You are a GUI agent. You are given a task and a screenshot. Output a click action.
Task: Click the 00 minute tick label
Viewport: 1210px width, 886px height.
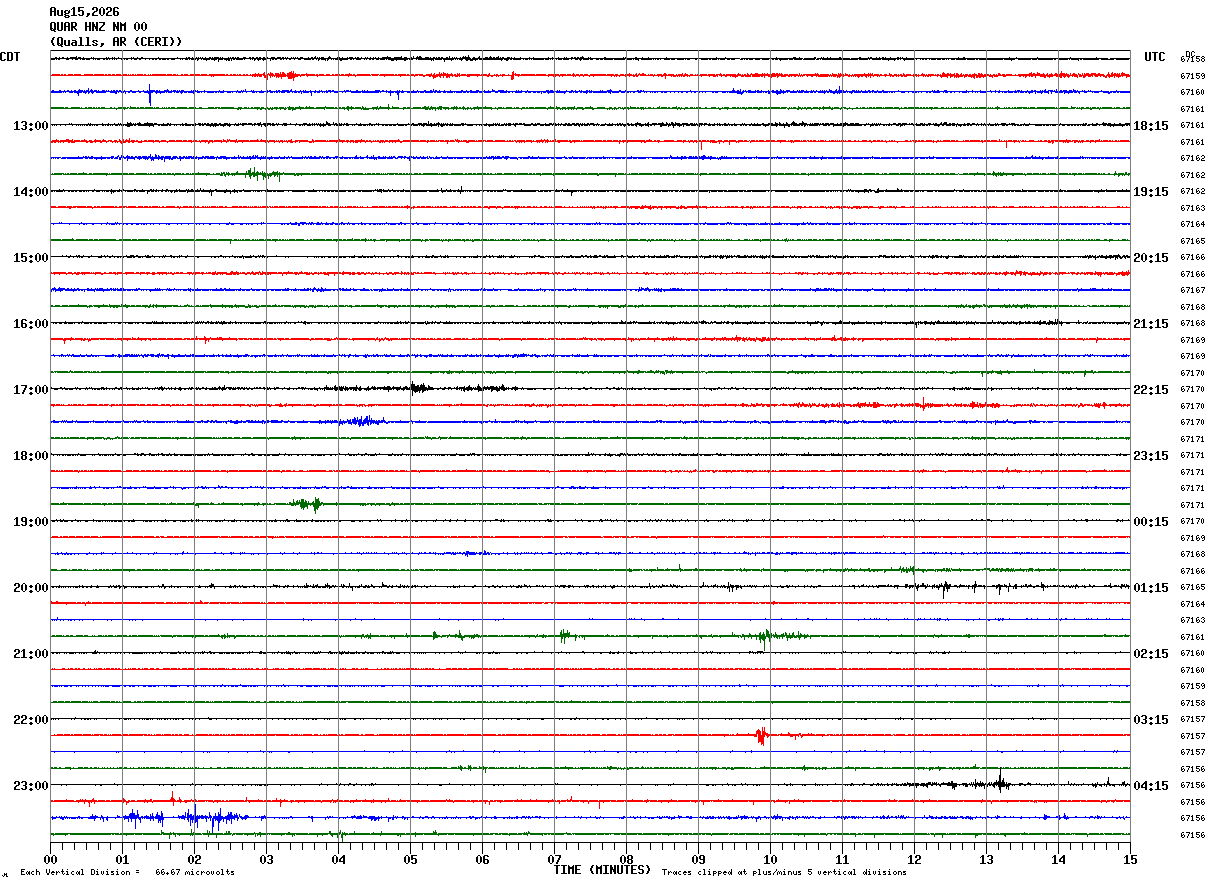(50, 860)
